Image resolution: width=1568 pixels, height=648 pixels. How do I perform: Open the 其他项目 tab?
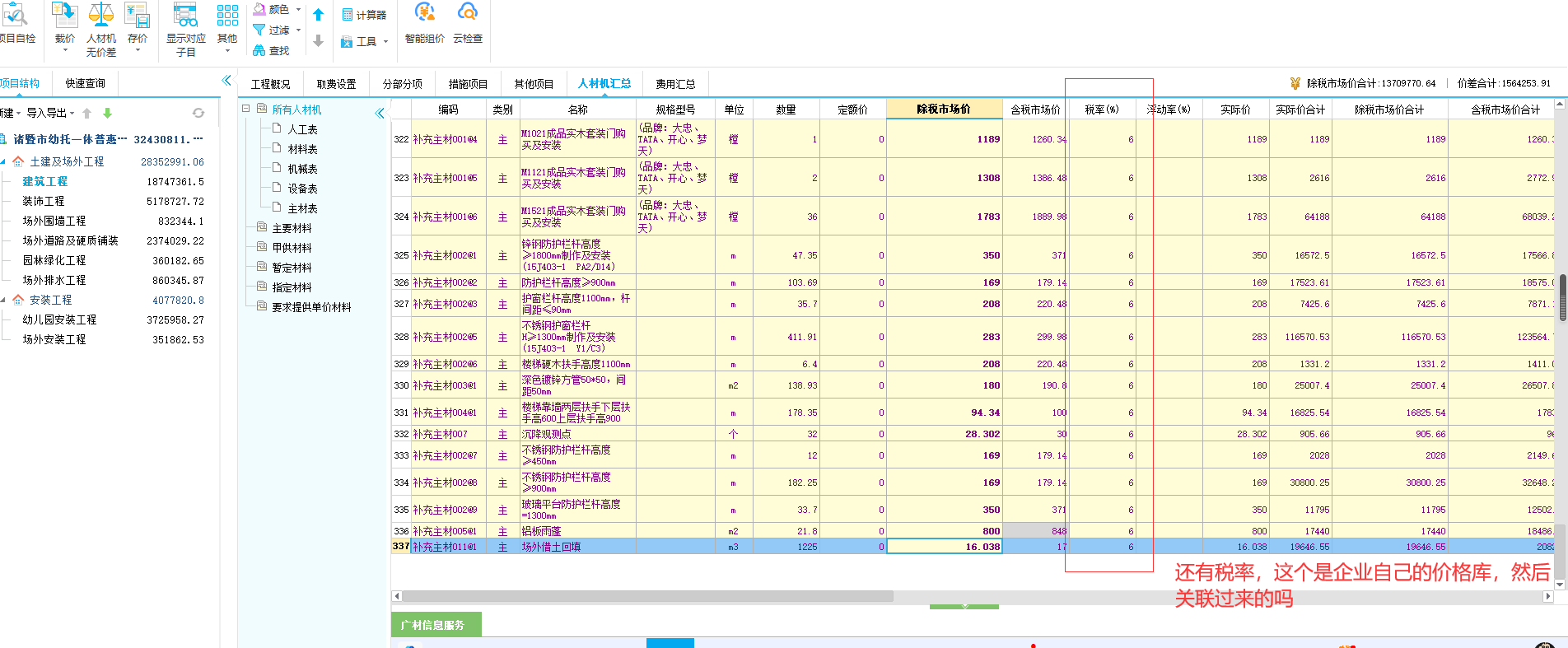(x=534, y=84)
